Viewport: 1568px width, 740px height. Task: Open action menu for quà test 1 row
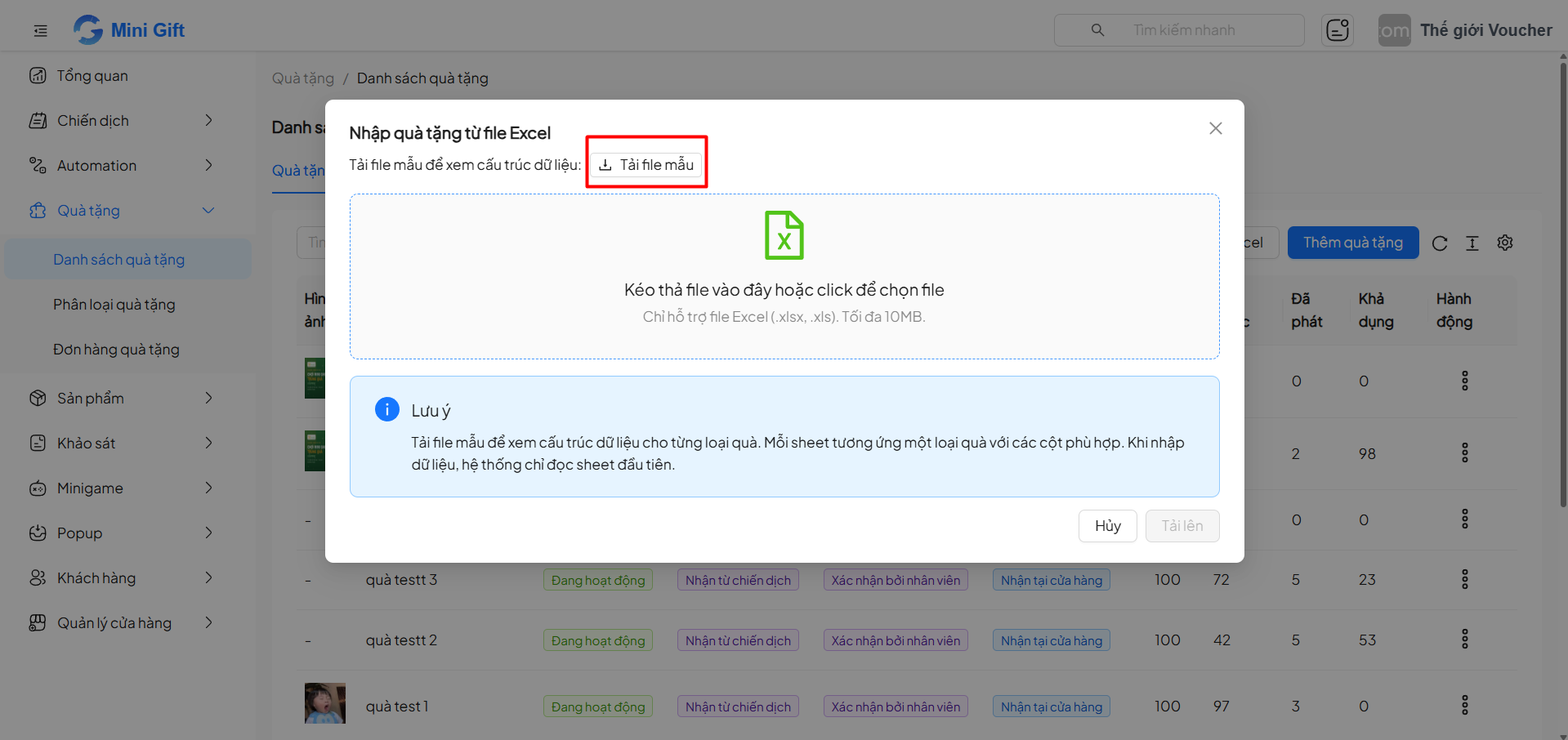(x=1465, y=705)
